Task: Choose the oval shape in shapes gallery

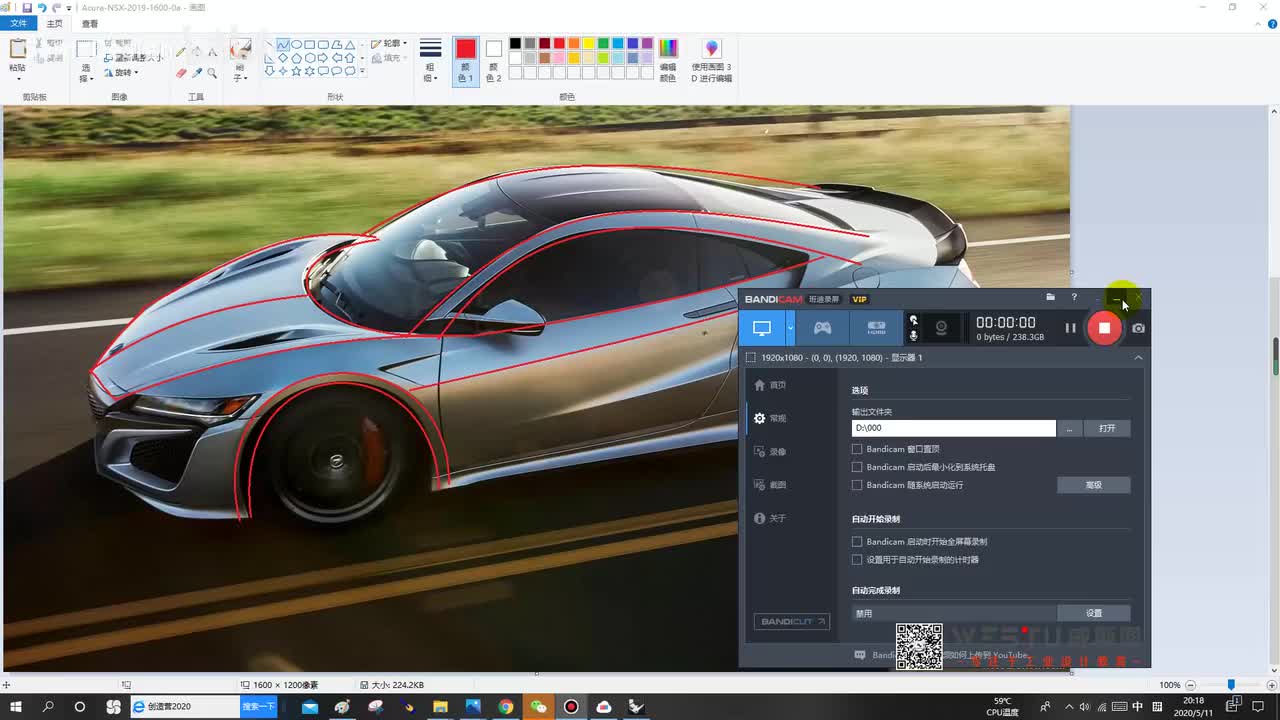Action: click(x=296, y=44)
